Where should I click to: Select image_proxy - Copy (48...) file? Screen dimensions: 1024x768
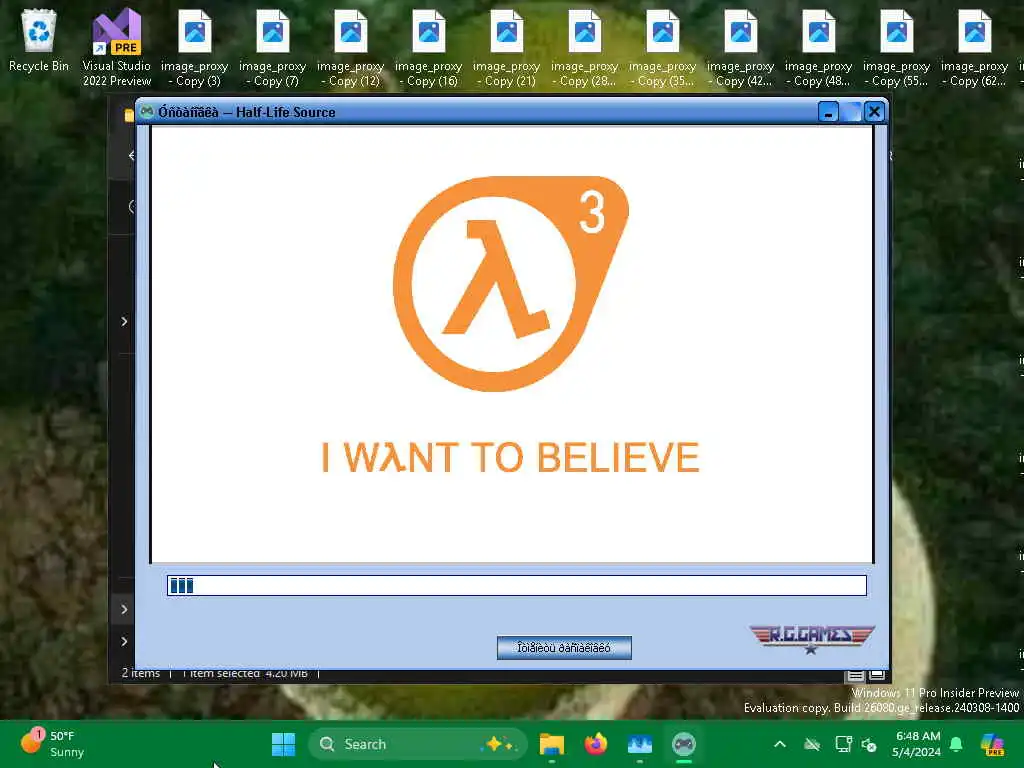[818, 48]
